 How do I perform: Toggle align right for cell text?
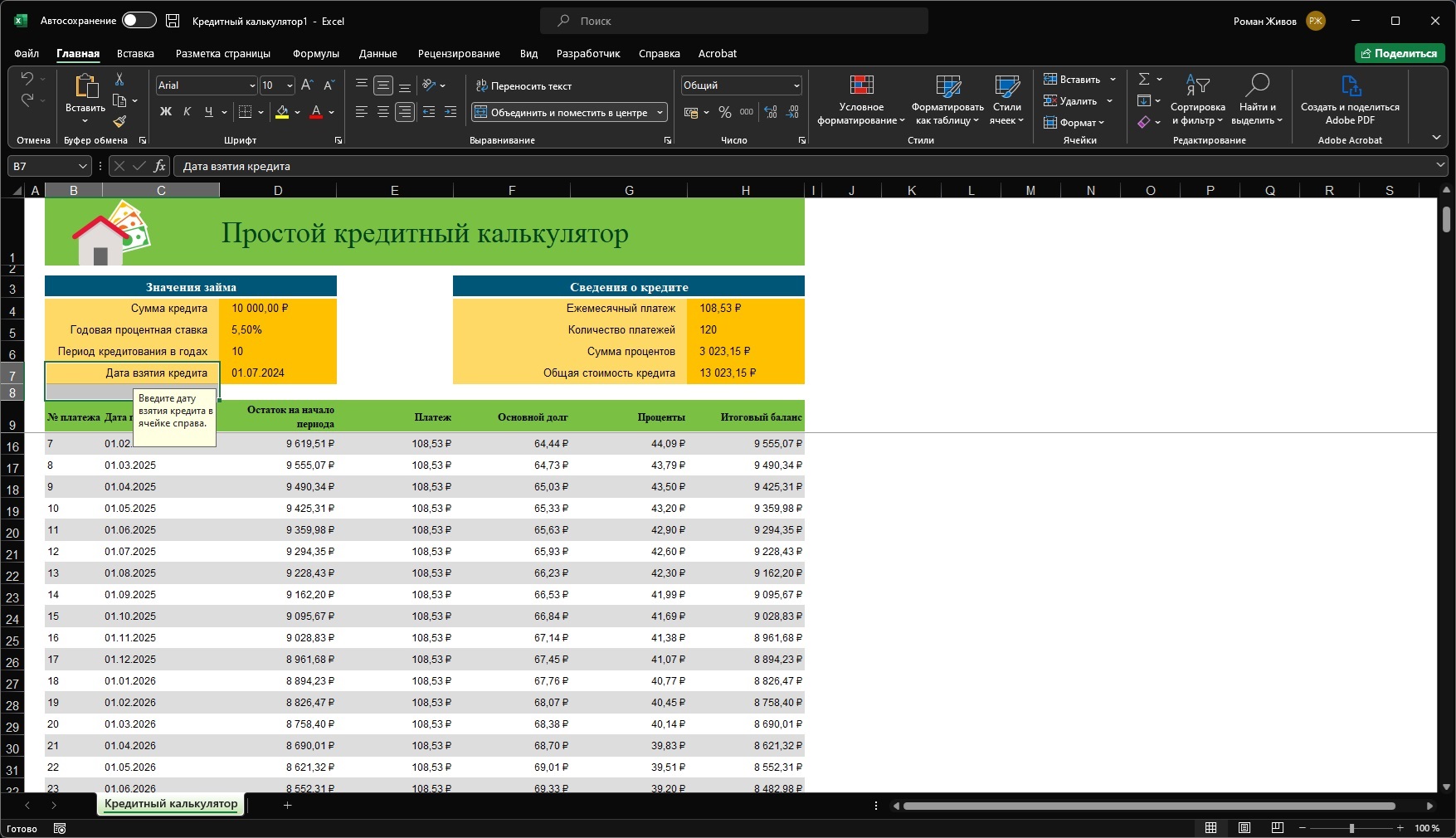405,112
